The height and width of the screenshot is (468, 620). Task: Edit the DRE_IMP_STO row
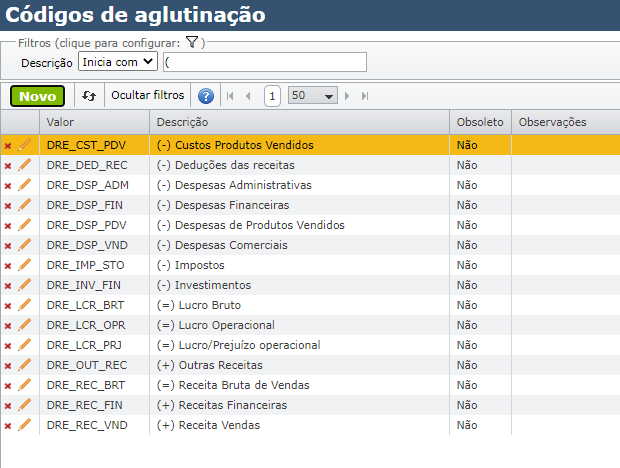(25, 265)
